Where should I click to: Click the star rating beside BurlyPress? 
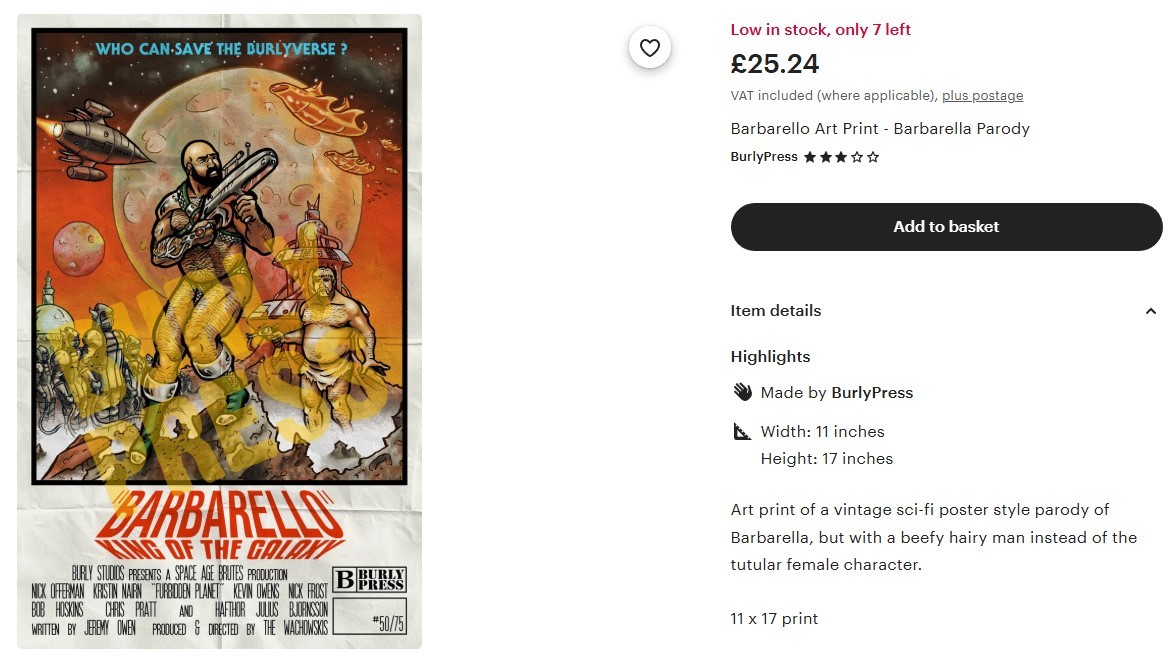[841, 157]
